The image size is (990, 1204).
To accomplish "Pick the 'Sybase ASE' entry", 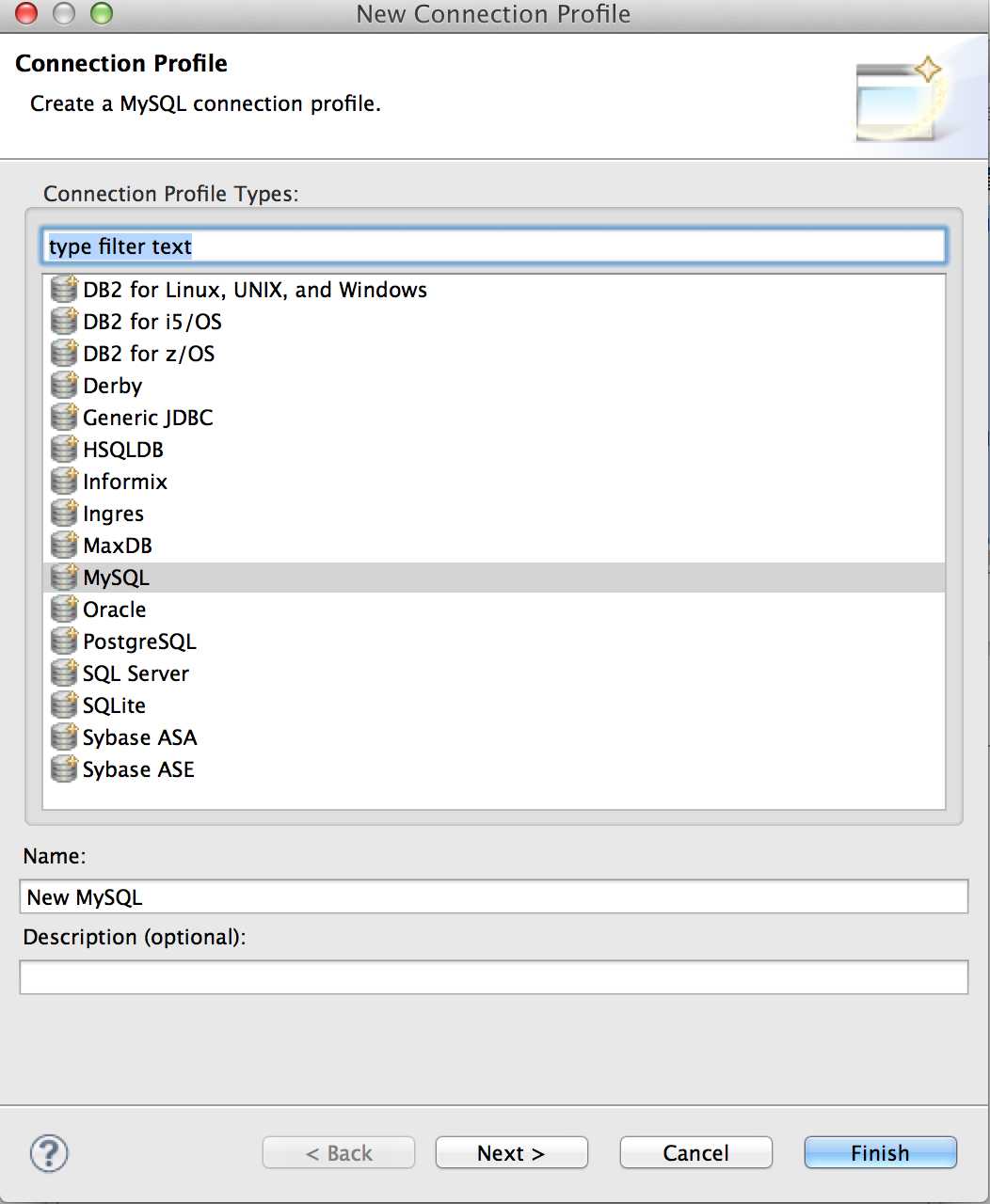I will point(138,769).
